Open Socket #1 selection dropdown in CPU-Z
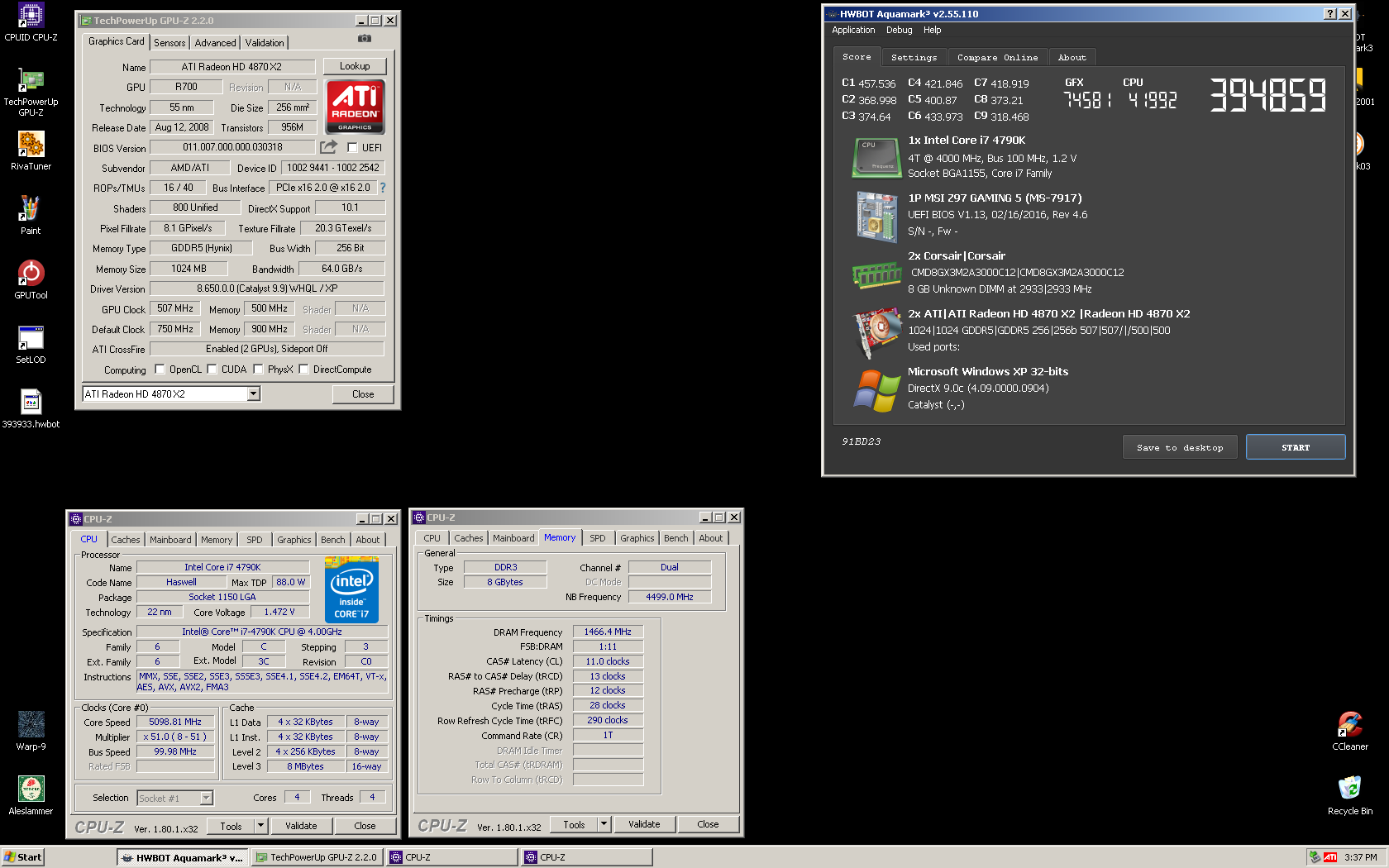Image resolution: width=1389 pixels, height=868 pixels. point(207,798)
